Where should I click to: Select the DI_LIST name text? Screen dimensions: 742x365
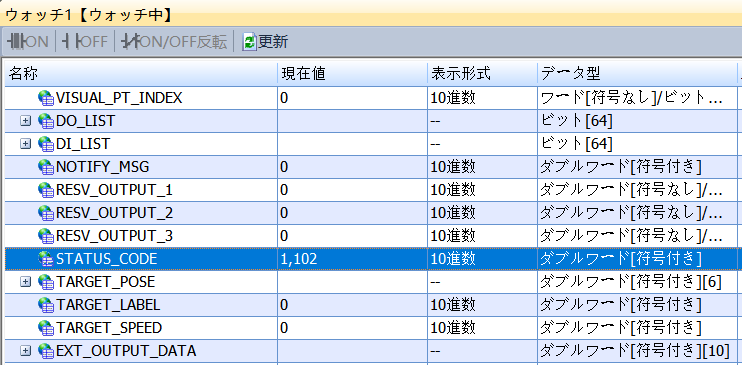click(83, 144)
